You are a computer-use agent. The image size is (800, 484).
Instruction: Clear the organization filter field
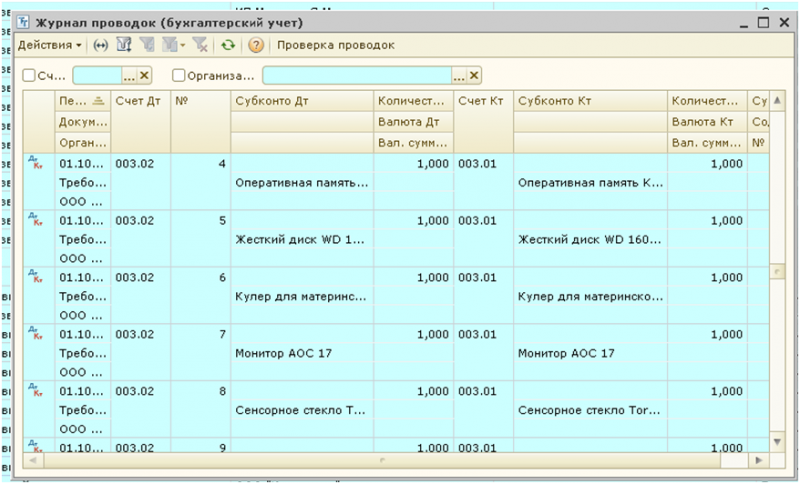click(x=473, y=76)
